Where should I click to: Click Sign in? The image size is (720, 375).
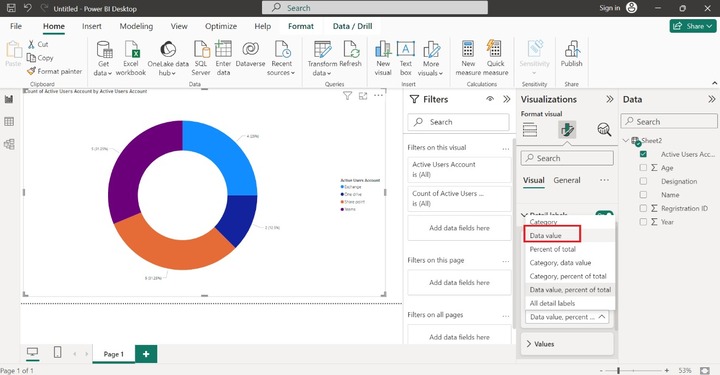point(609,8)
